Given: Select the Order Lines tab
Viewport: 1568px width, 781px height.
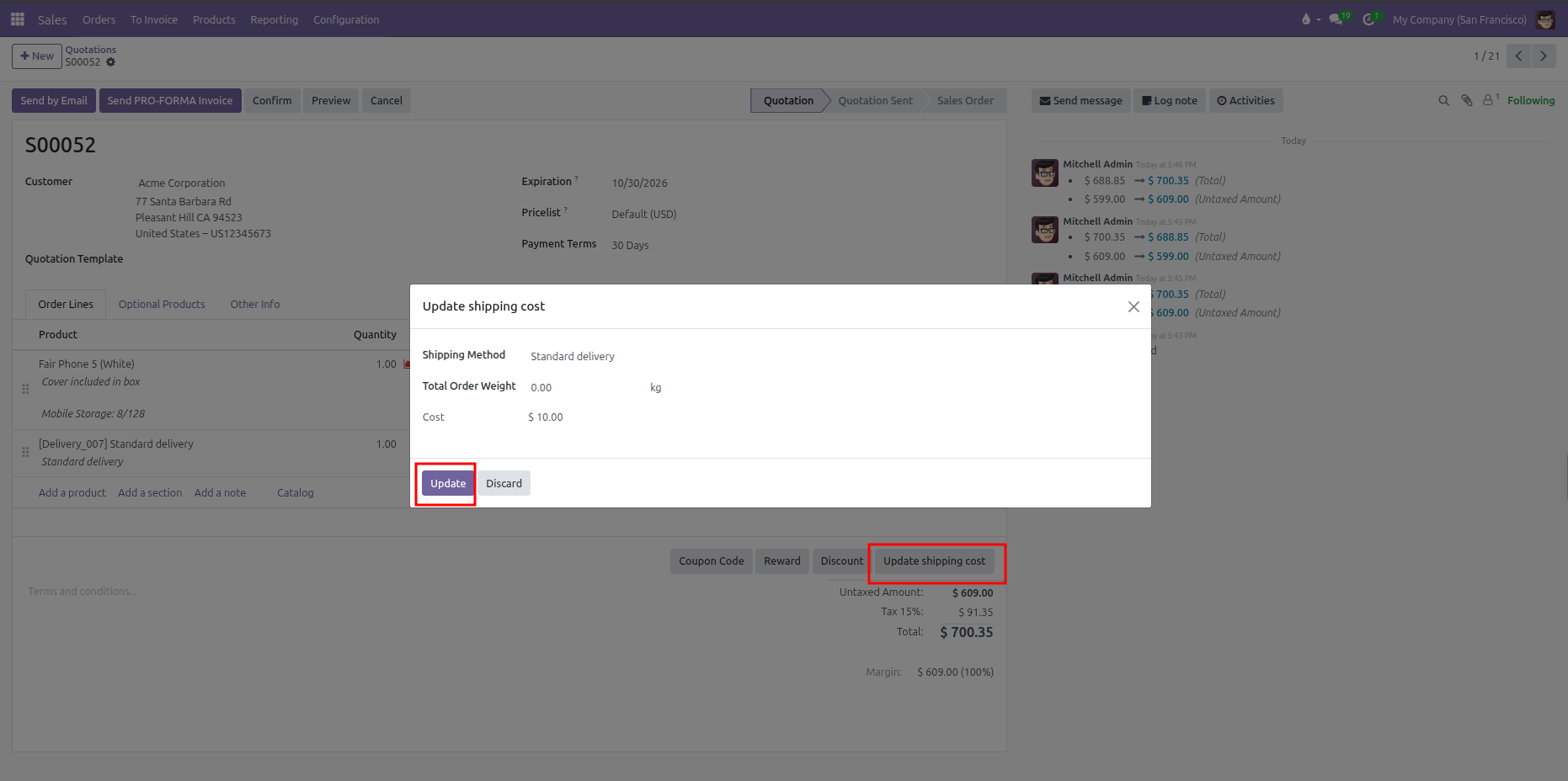Looking at the screenshot, I should (x=66, y=305).
